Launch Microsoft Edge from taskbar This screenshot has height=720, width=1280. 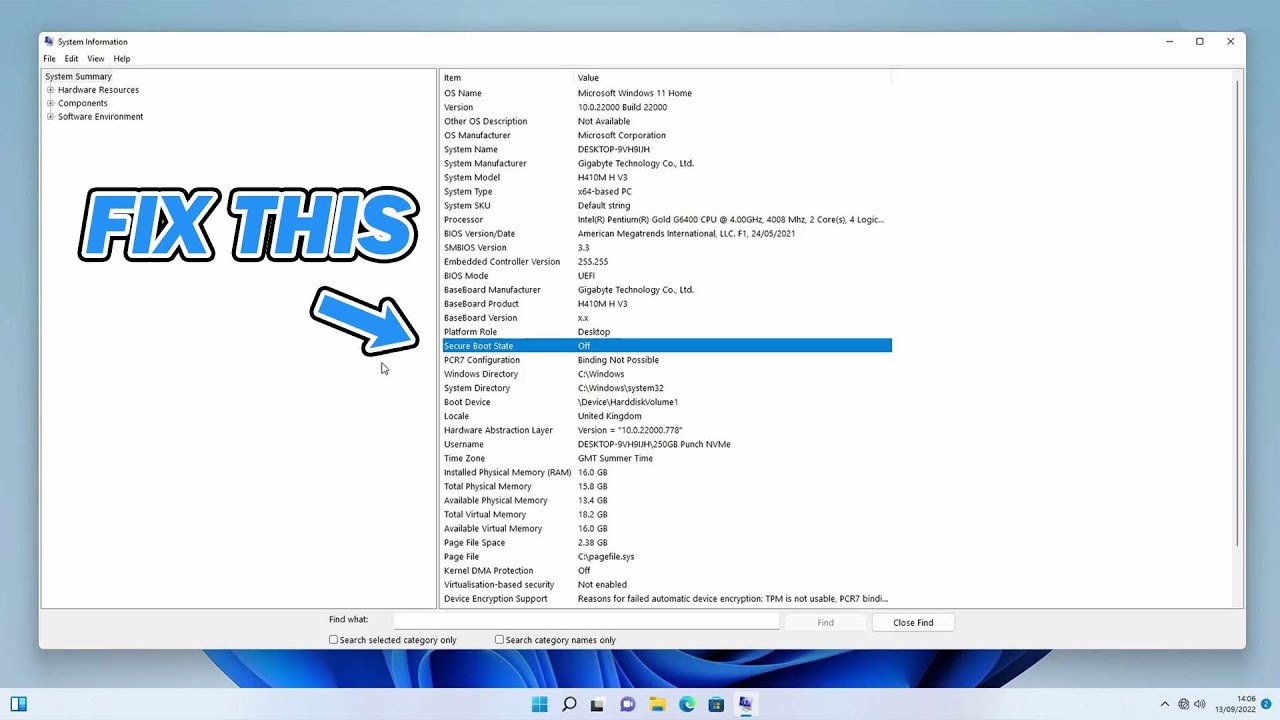(x=687, y=704)
